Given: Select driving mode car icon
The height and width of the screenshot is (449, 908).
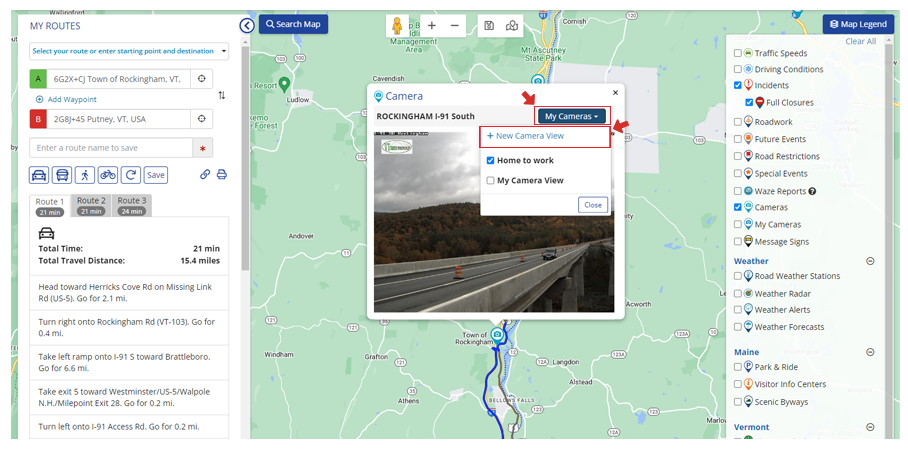Looking at the screenshot, I should pos(39,174).
